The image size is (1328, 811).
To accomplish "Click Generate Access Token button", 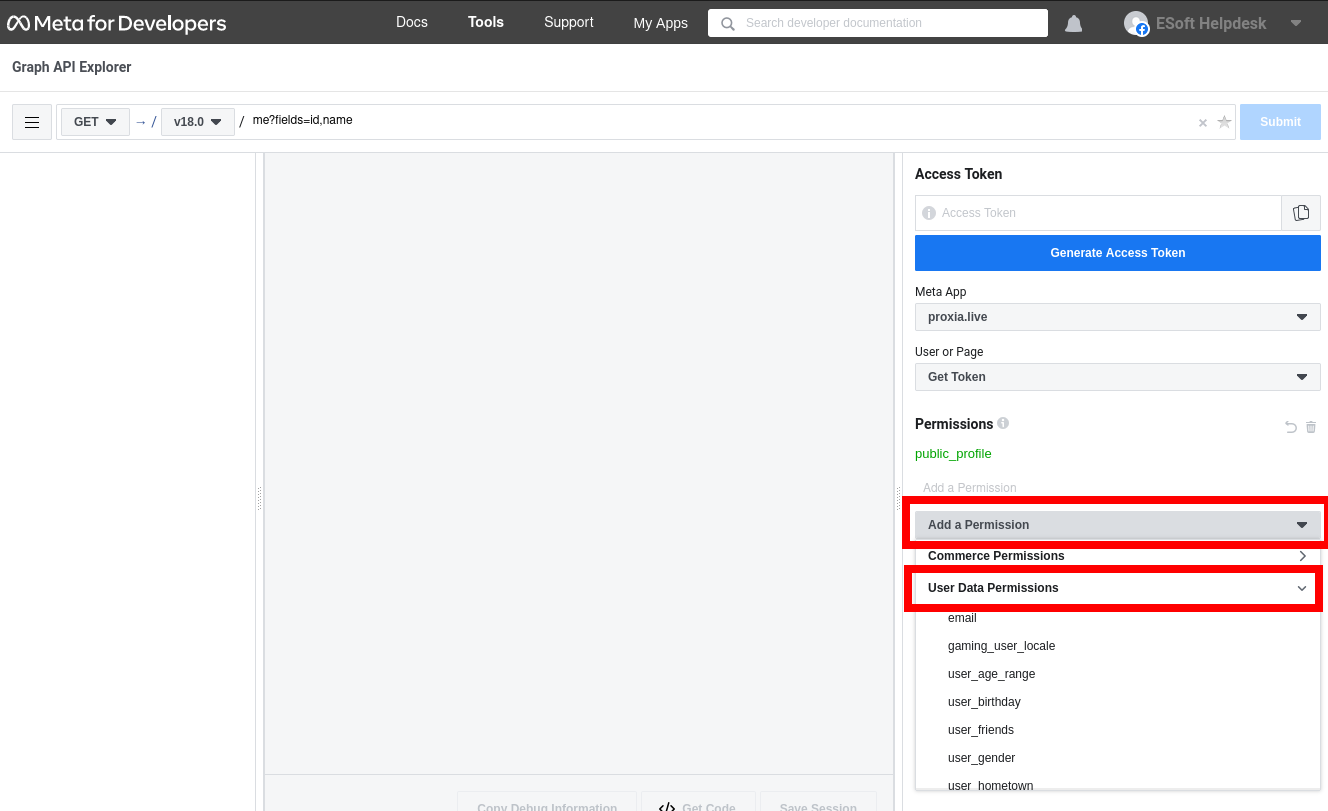I will coord(1117,253).
